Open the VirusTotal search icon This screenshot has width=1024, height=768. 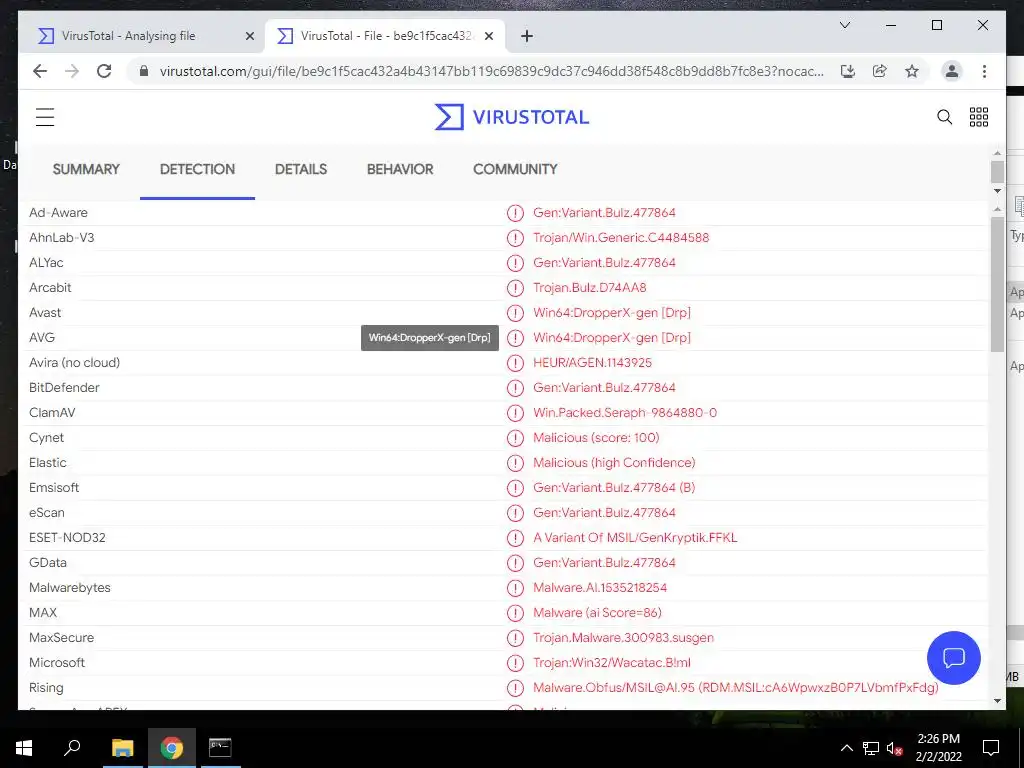point(944,117)
